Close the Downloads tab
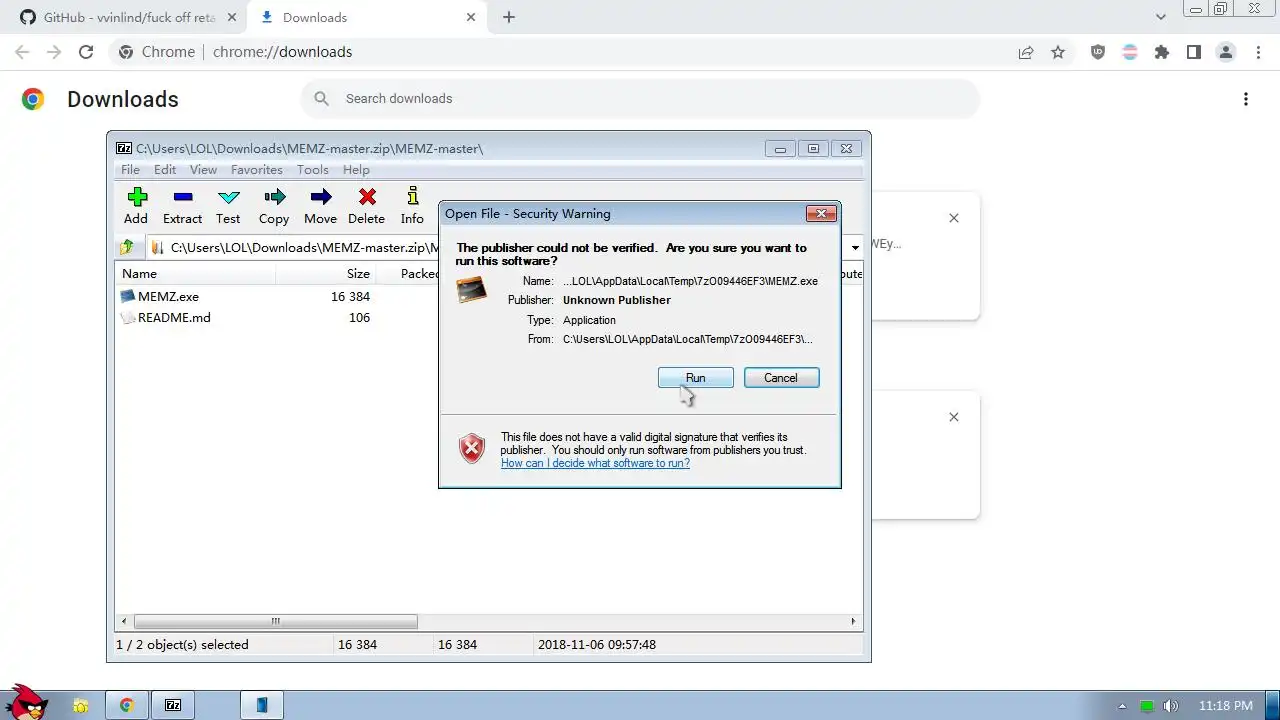 [469, 17]
